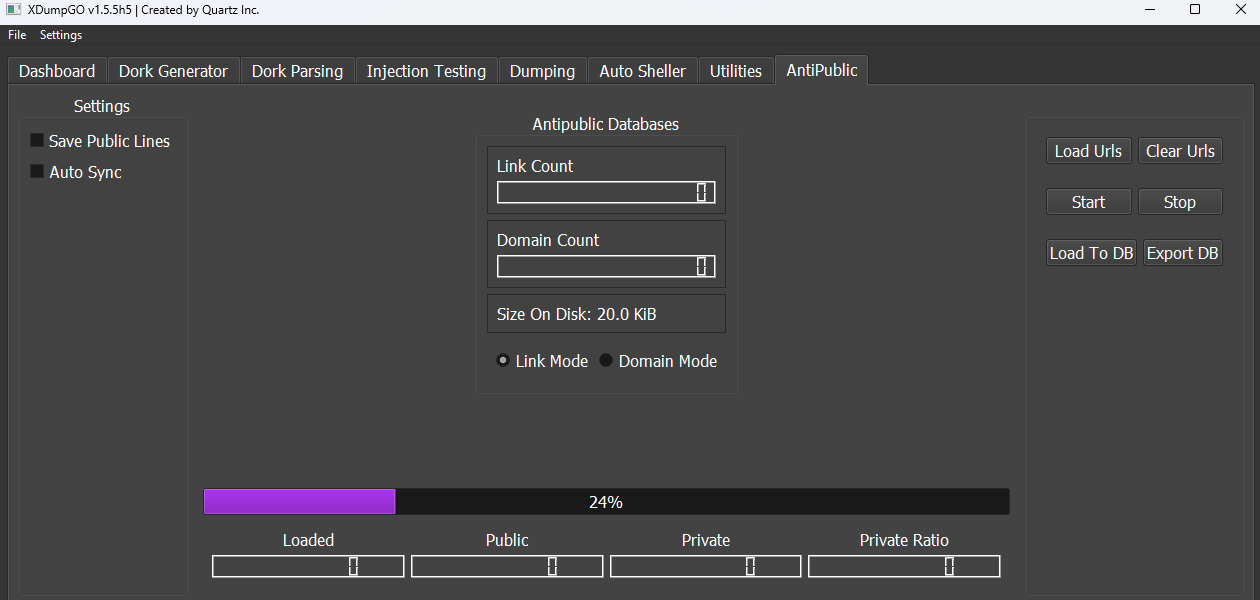1260x600 pixels.
Task: Maximize the XDumpGO window
Action: [x=1194, y=10]
